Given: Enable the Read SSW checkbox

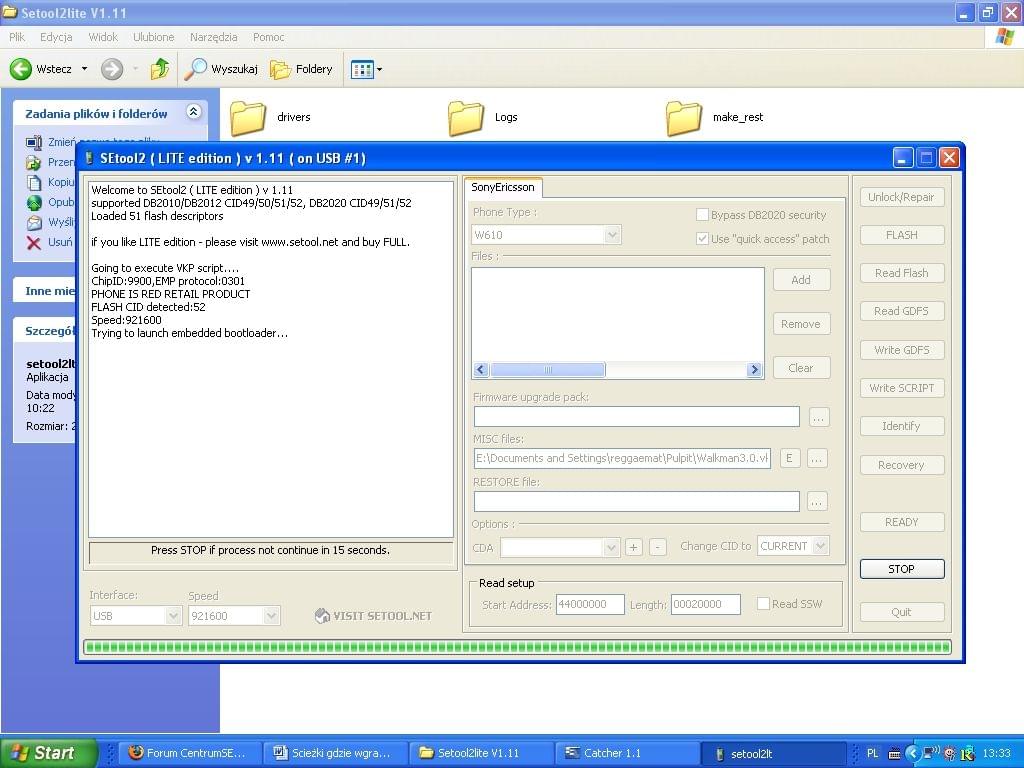Looking at the screenshot, I should tap(763, 604).
